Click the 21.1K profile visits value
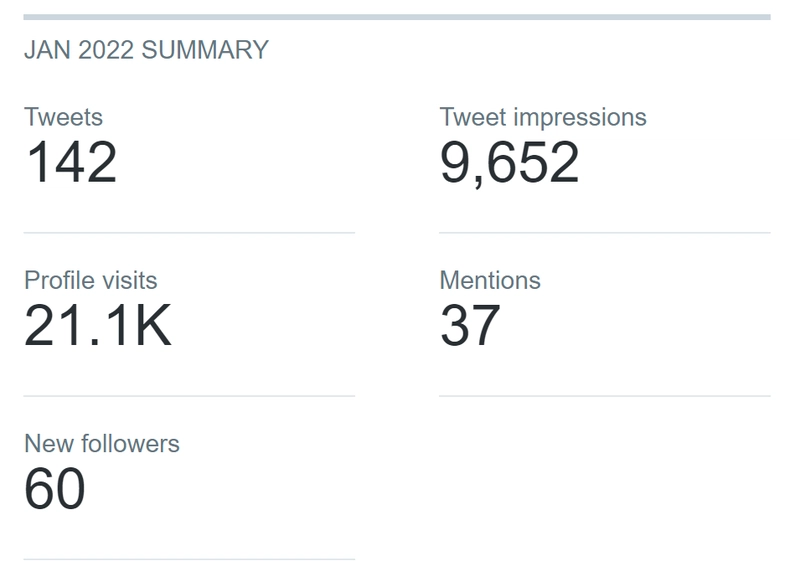Image resolution: width=800 pixels, height=582 pixels. tap(97, 325)
